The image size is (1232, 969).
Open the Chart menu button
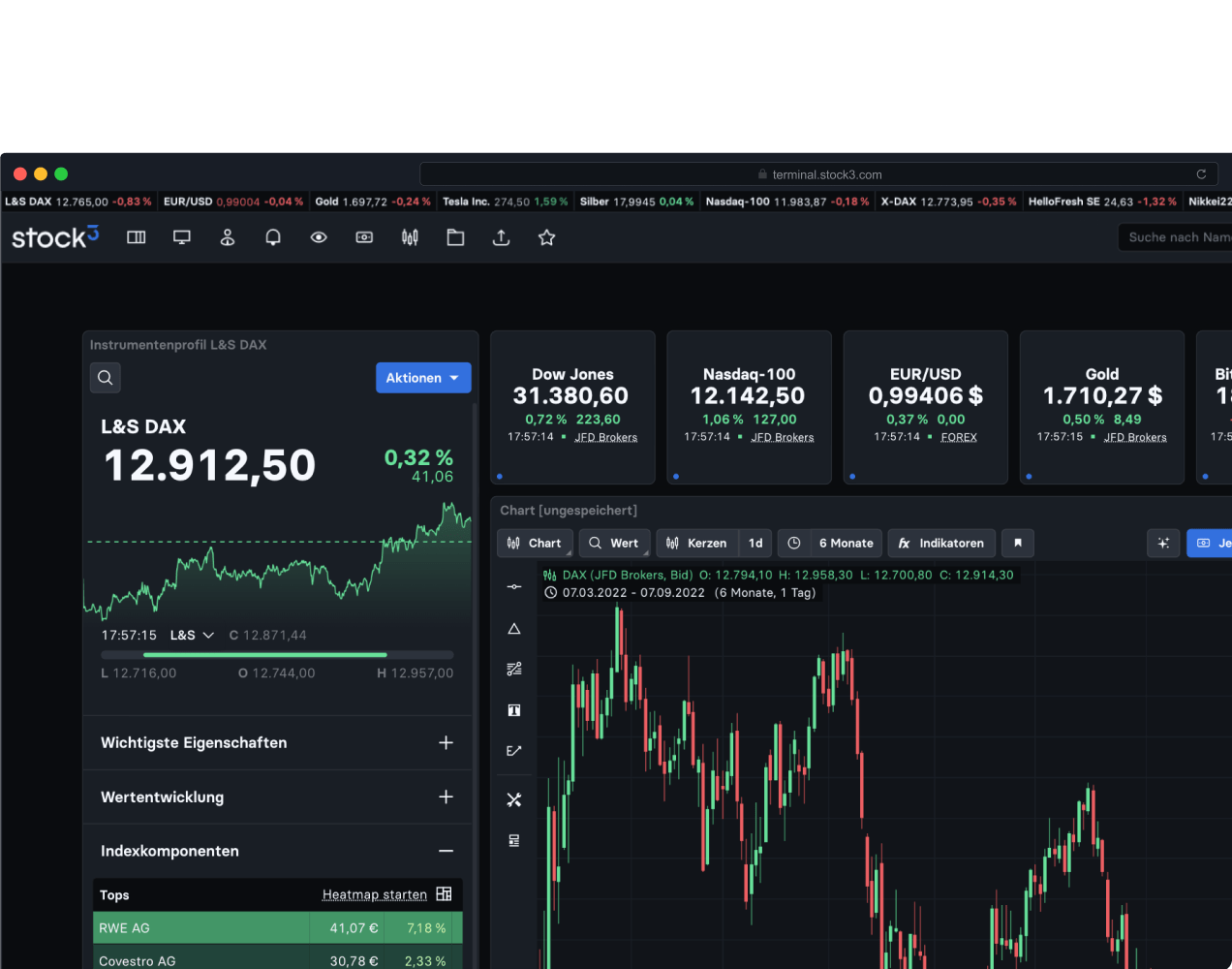pos(536,544)
